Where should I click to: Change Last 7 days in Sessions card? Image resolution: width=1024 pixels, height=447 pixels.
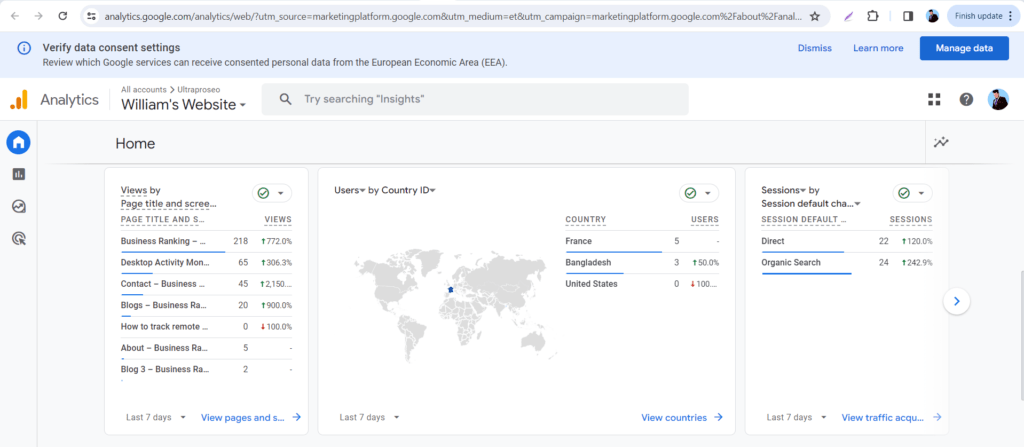coord(797,417)
